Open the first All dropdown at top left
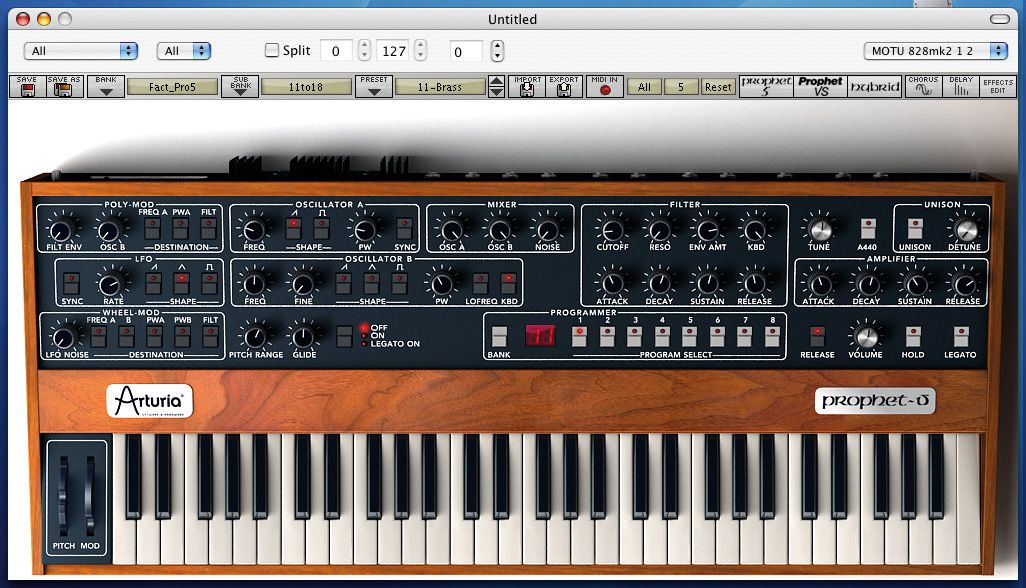The height and width of the screenshot is (588, 1026). point(80,50)
